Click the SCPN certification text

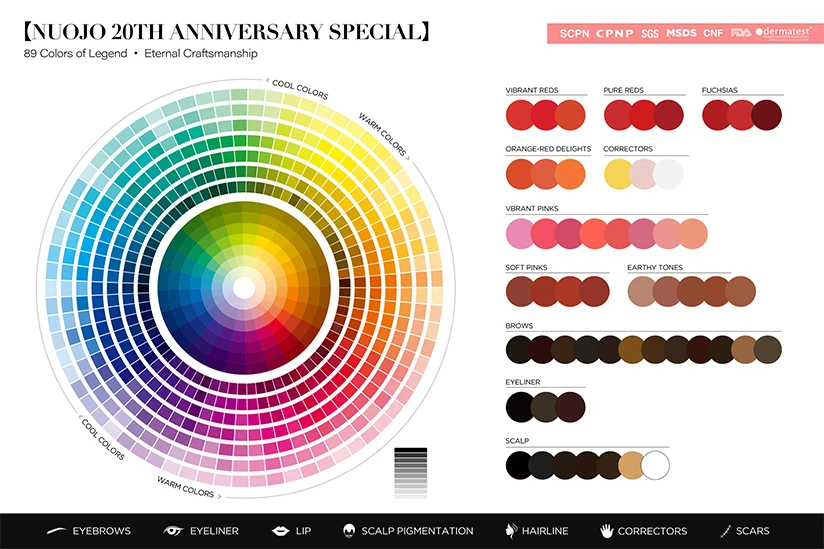[574, 33]
